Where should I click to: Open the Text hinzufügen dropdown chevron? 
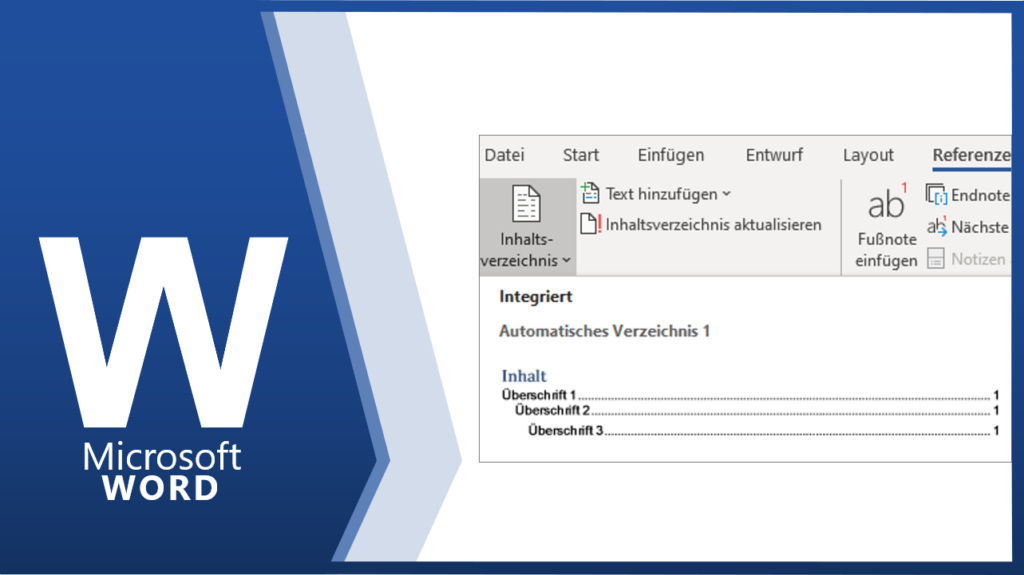[727, 194]
